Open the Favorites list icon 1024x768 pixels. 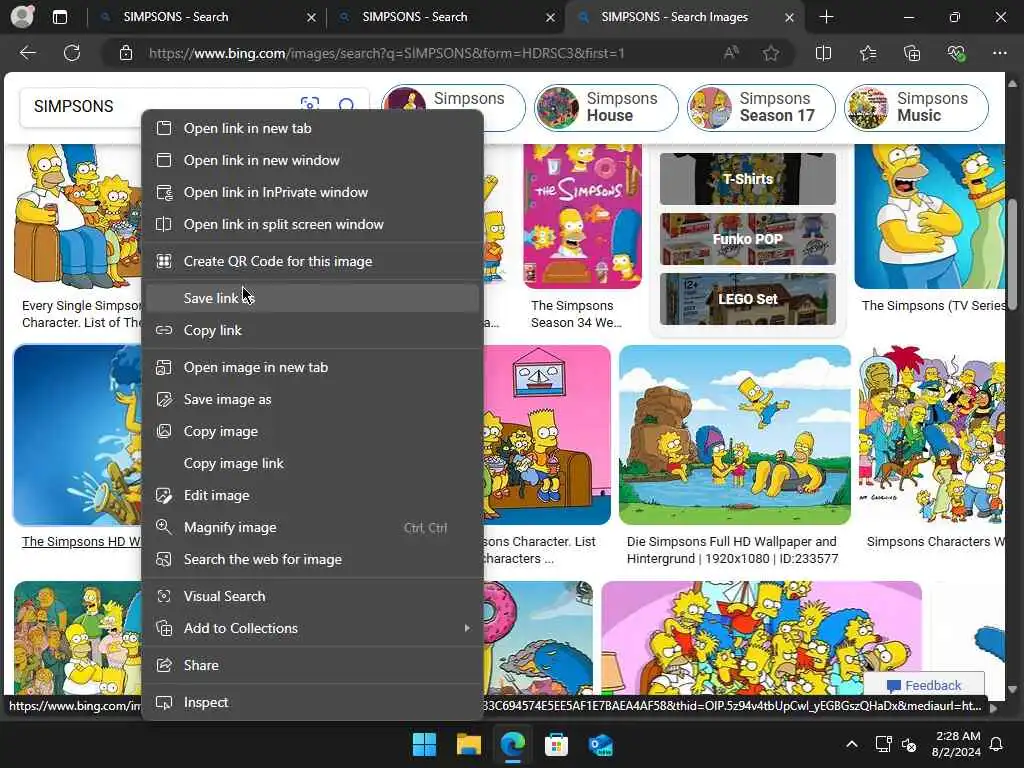point(868,53)
